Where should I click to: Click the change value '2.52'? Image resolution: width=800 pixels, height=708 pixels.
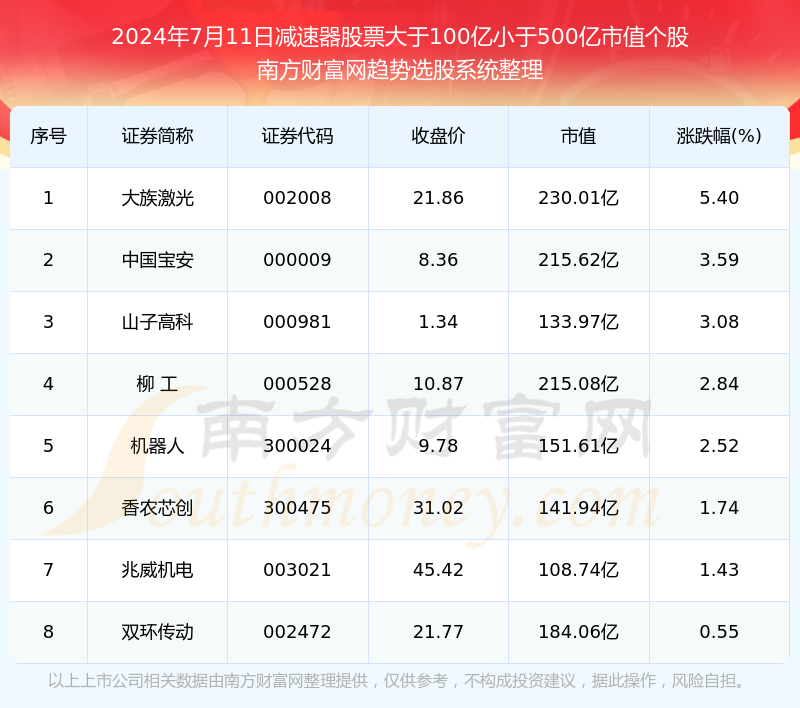(719, 446)
